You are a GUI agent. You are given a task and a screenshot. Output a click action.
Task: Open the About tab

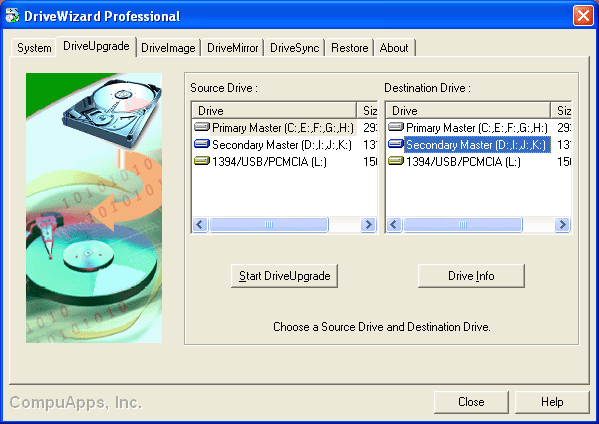coord(394,48)
